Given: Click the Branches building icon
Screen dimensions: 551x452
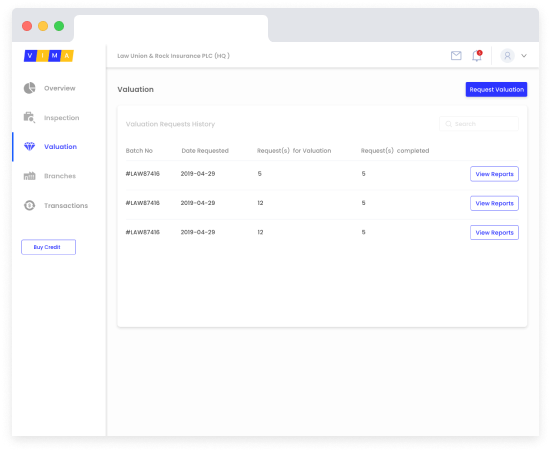Looking at the screenshot, I should (x=30, y=176).
